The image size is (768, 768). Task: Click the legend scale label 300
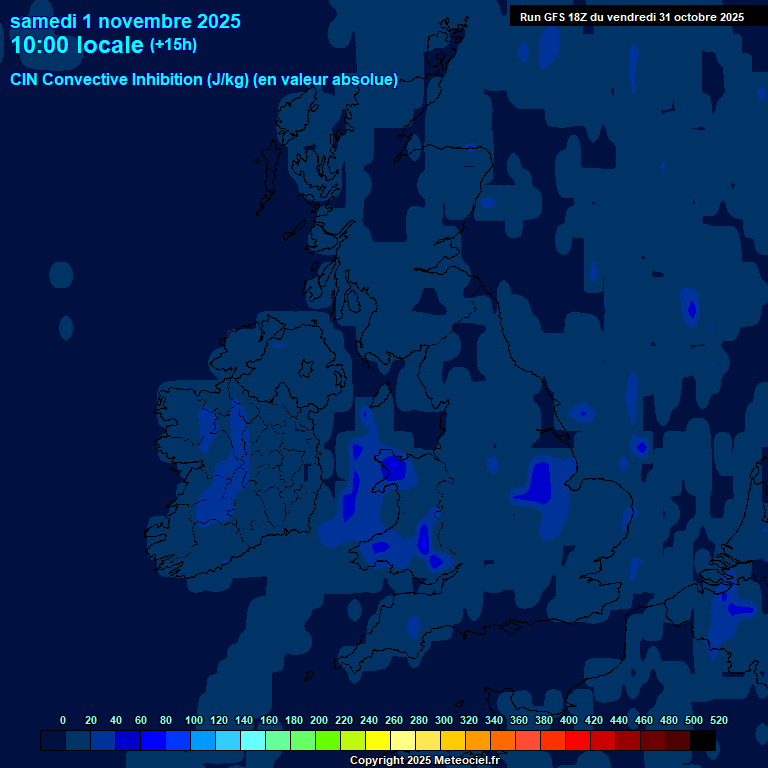[x=443, y=720]
